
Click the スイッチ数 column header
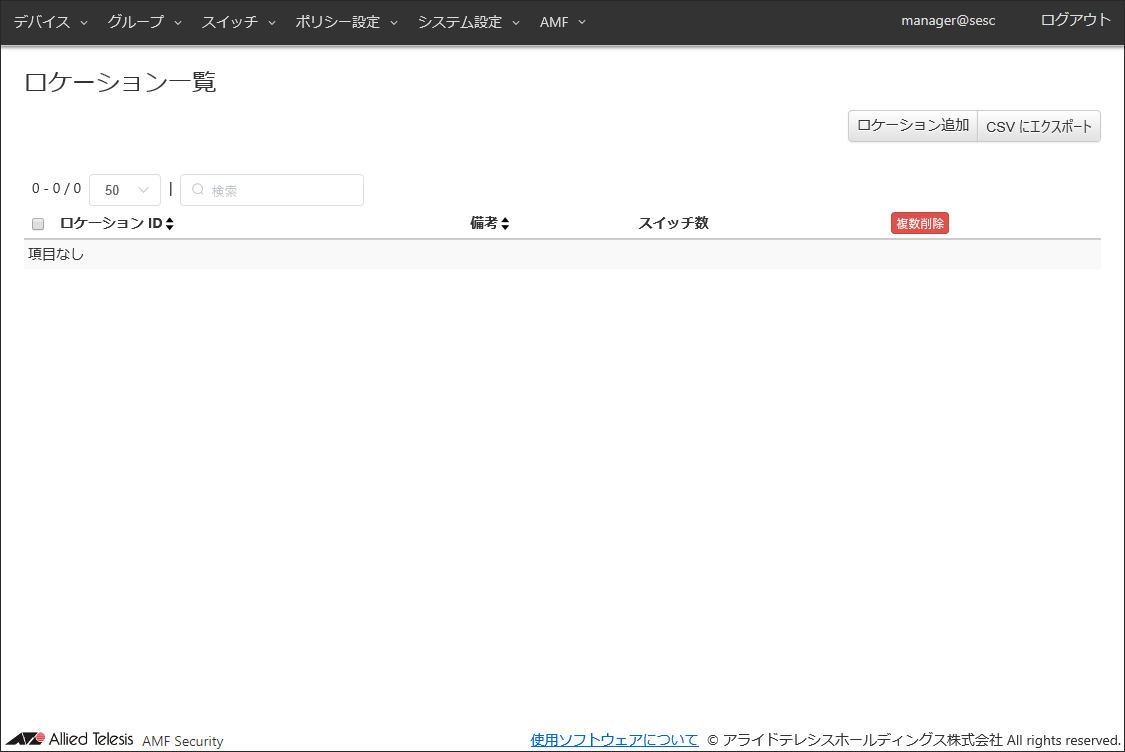pyautogui.click(x=673, y=223)
